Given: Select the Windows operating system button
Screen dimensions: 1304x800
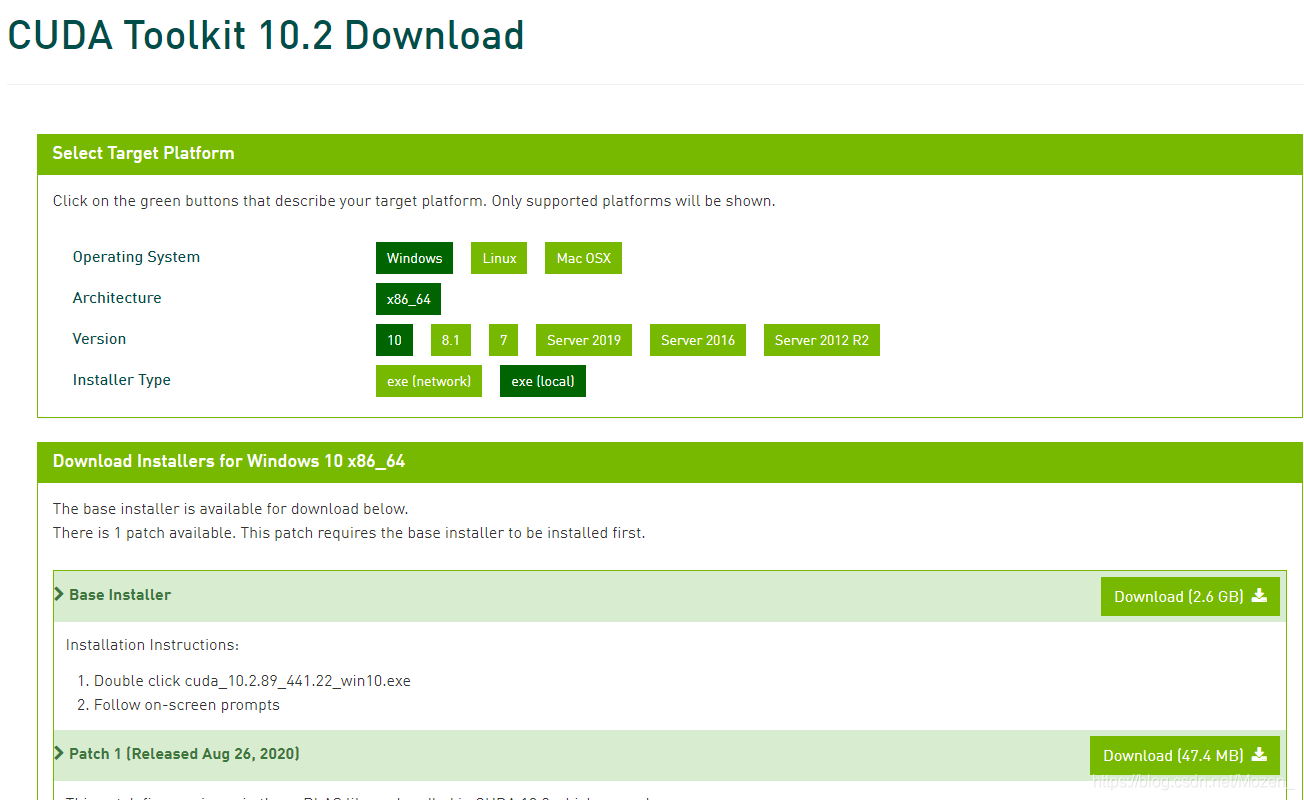Looking at the screenshot, I should click(414, 258).
